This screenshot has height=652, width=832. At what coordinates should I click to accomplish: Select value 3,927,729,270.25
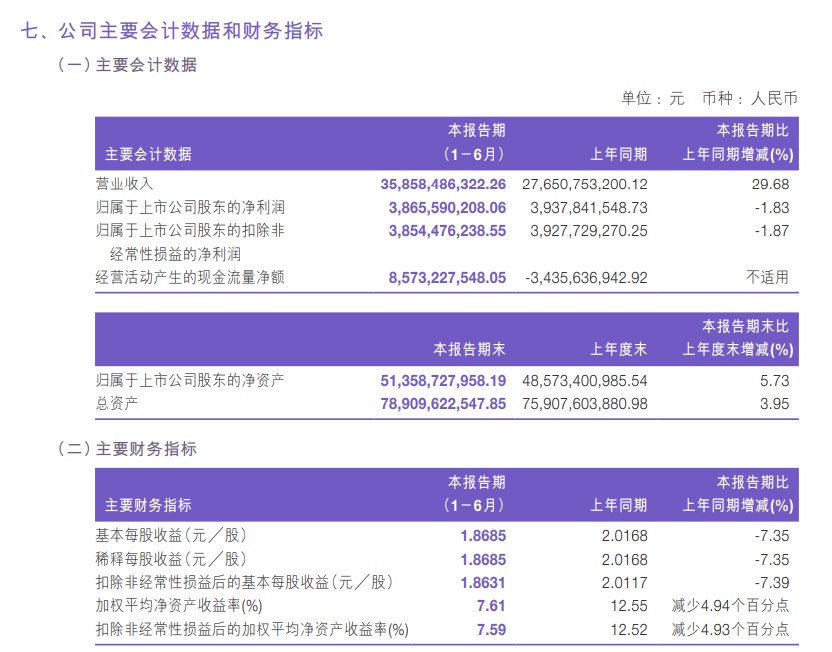589,231
